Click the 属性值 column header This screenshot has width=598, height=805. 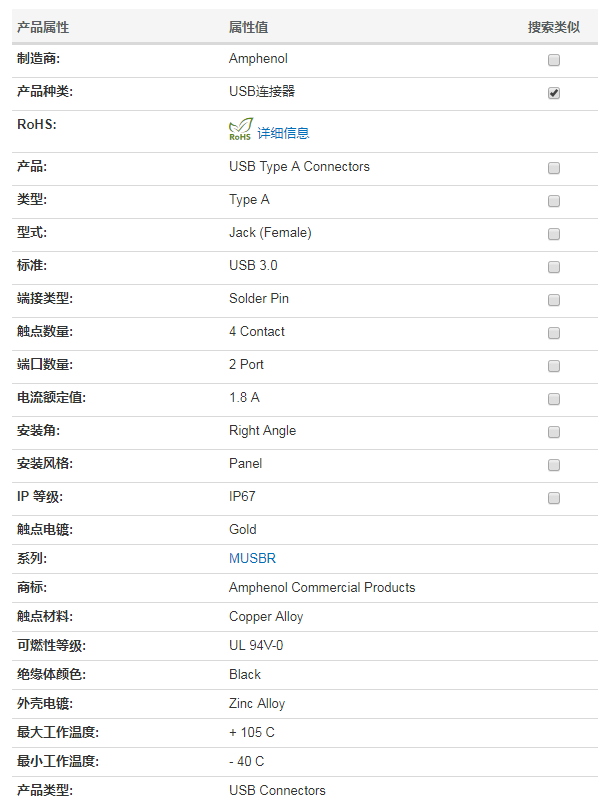[x=248, y=27]
